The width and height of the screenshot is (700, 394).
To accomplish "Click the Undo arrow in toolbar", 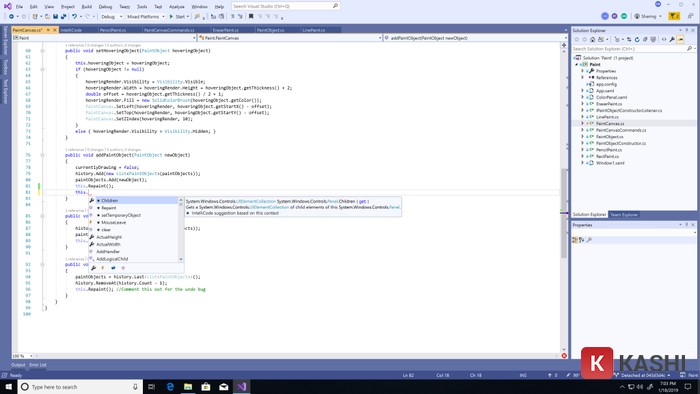I will point(75,17).
